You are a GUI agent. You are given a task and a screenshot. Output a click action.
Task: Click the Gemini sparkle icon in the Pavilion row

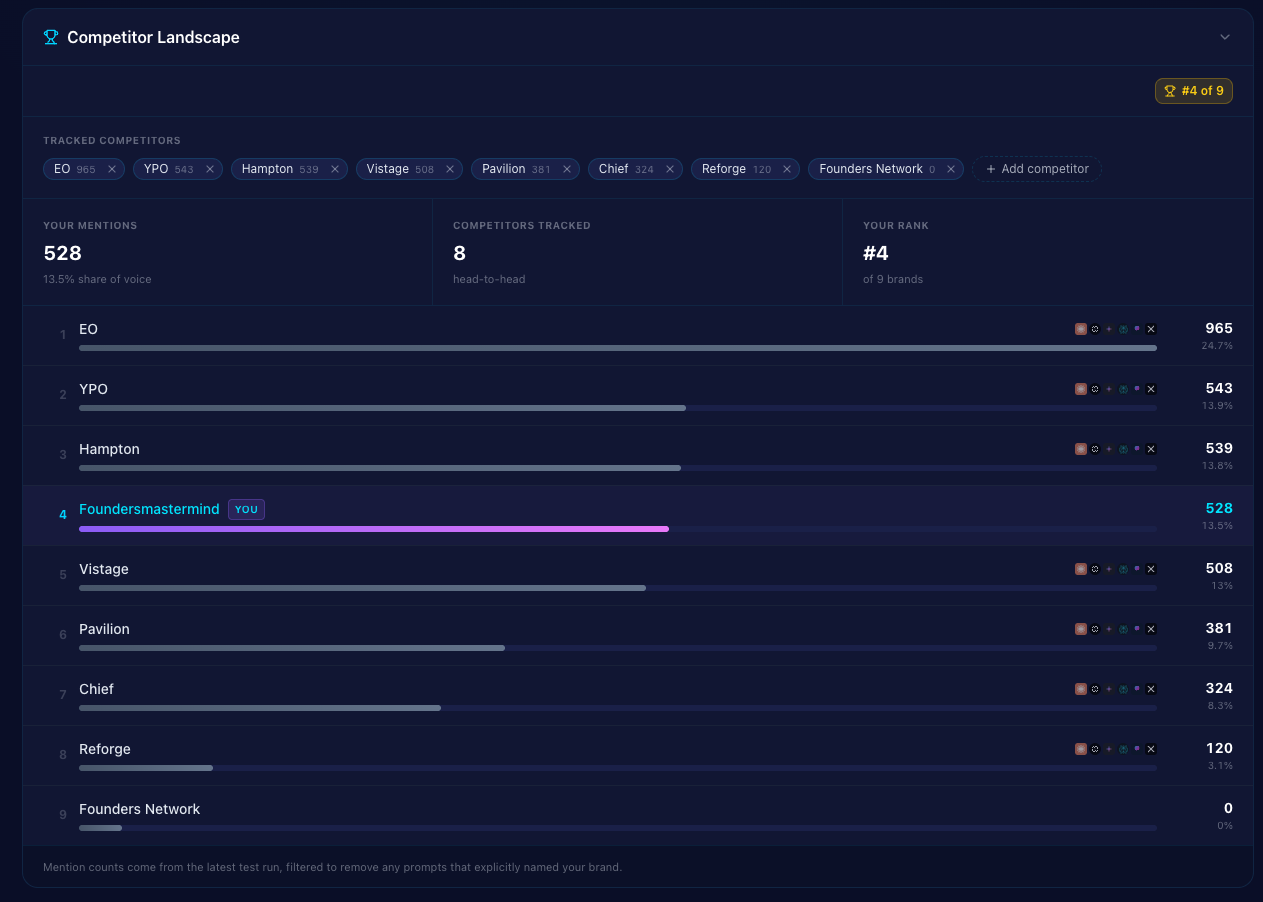click(x=1109, y=629)
